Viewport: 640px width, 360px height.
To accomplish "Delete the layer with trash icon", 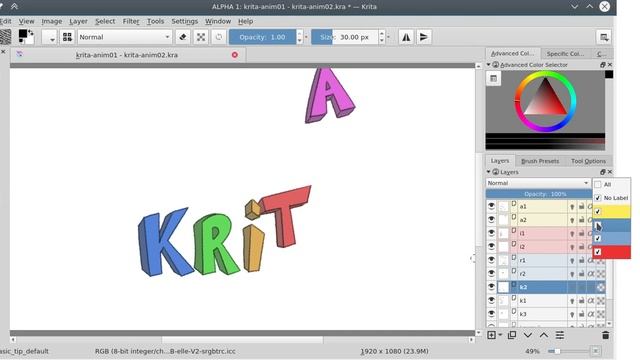I will pos(606,335).
